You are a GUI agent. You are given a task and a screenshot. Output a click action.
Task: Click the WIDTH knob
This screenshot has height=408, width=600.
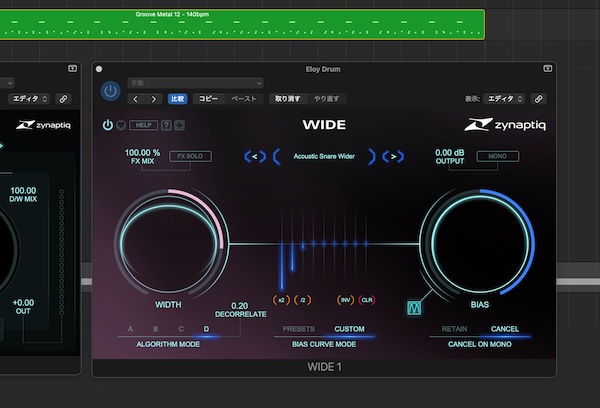tap(170, 244)
